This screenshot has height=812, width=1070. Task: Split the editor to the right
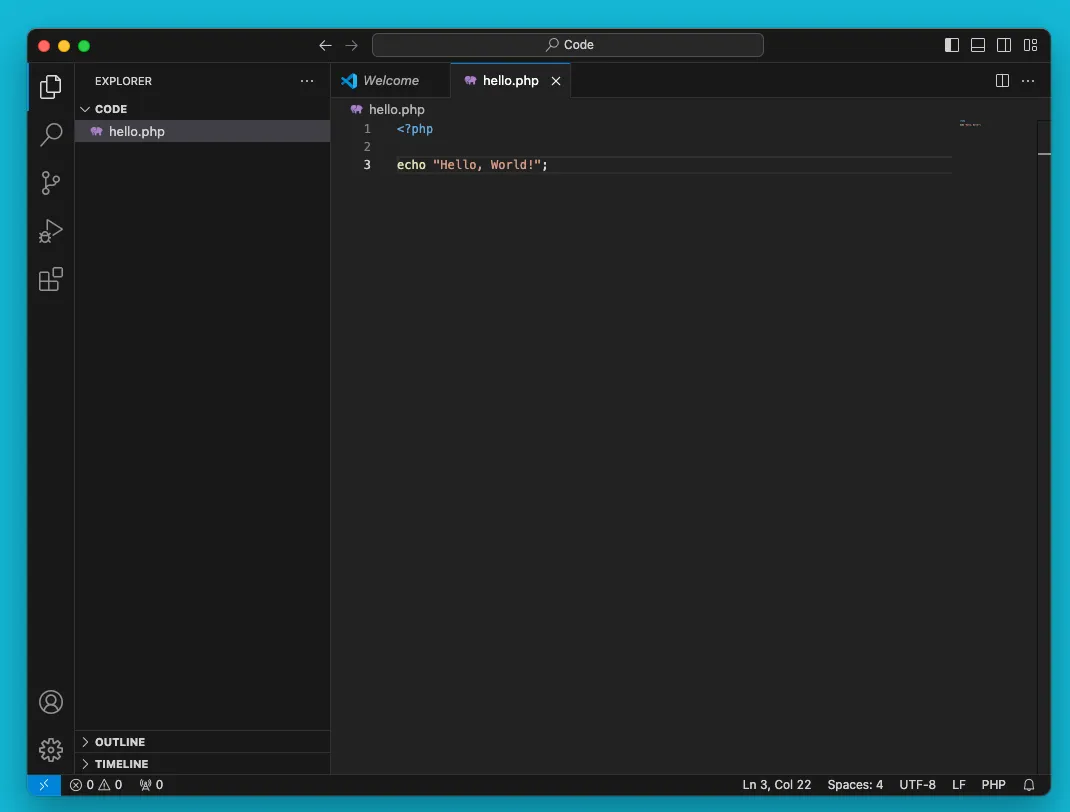click(x=1002, y=81)
